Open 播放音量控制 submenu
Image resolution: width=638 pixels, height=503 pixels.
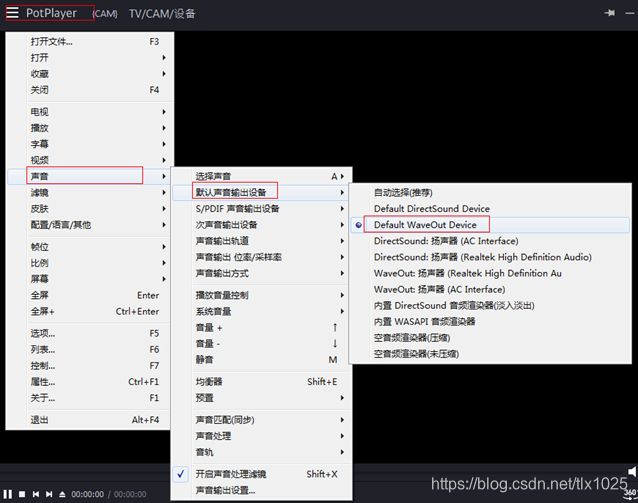click(260, 295)
